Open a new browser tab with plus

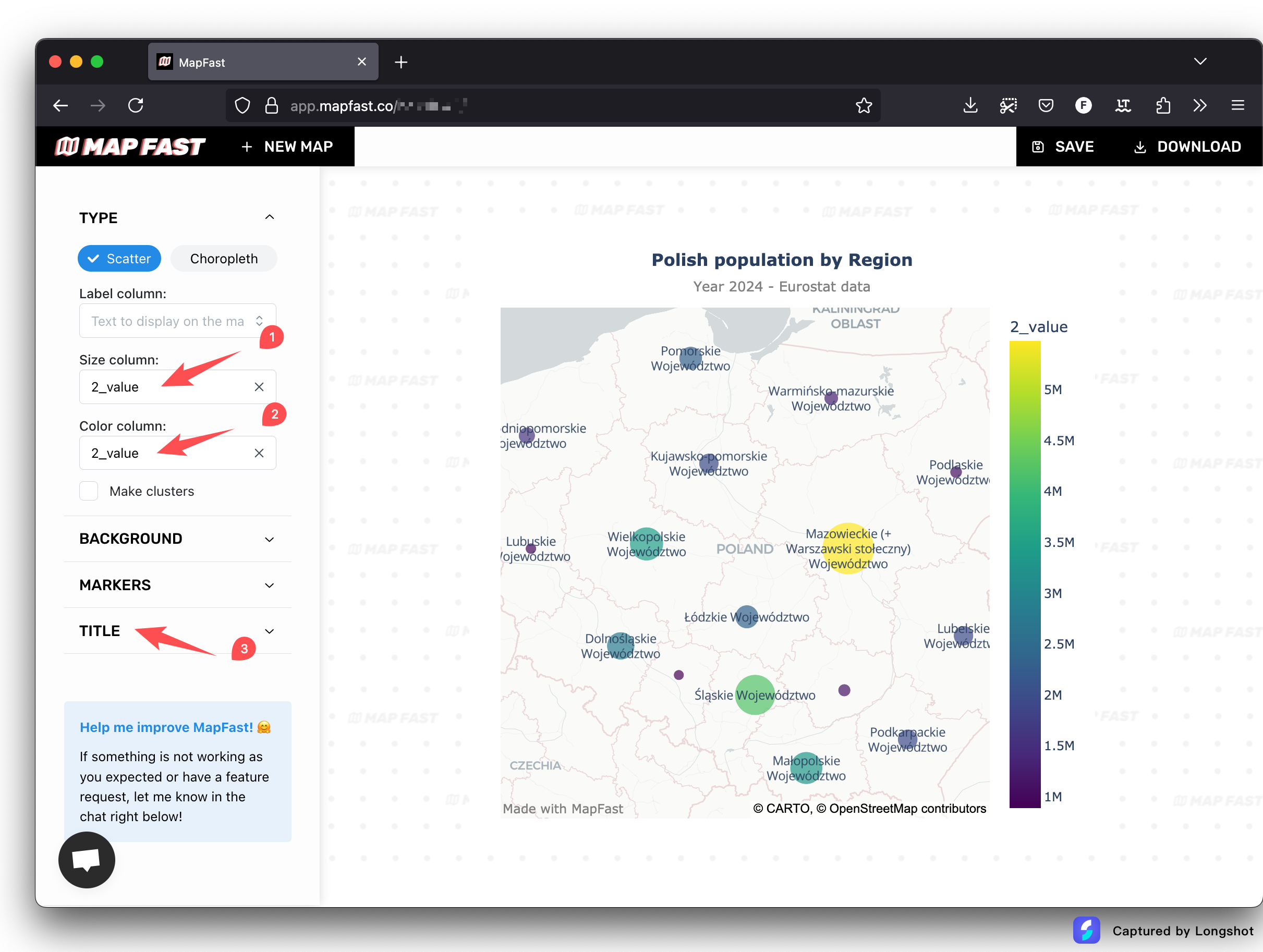401,62
